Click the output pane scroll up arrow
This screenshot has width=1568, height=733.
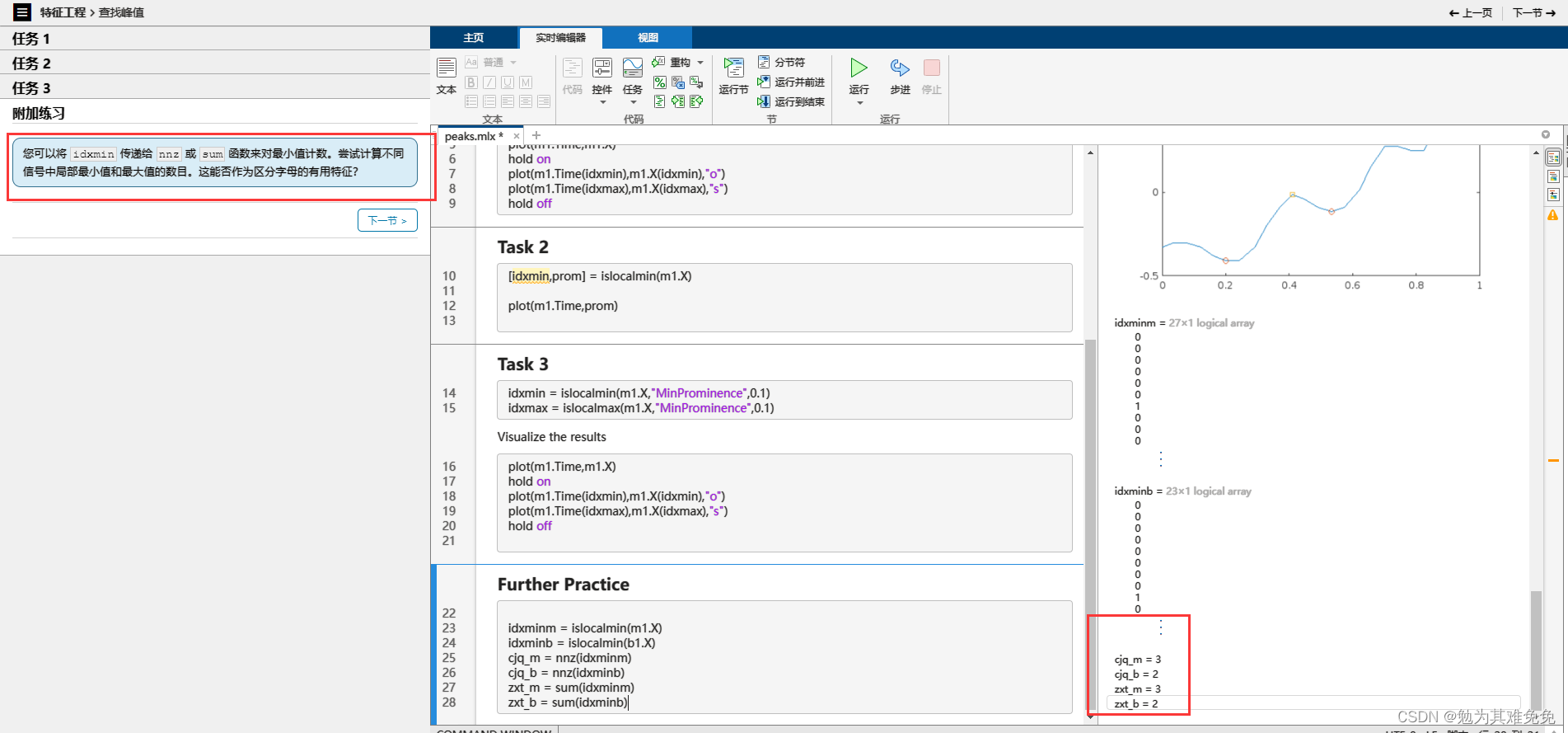pyautogui.click(x=1536, y=153)
